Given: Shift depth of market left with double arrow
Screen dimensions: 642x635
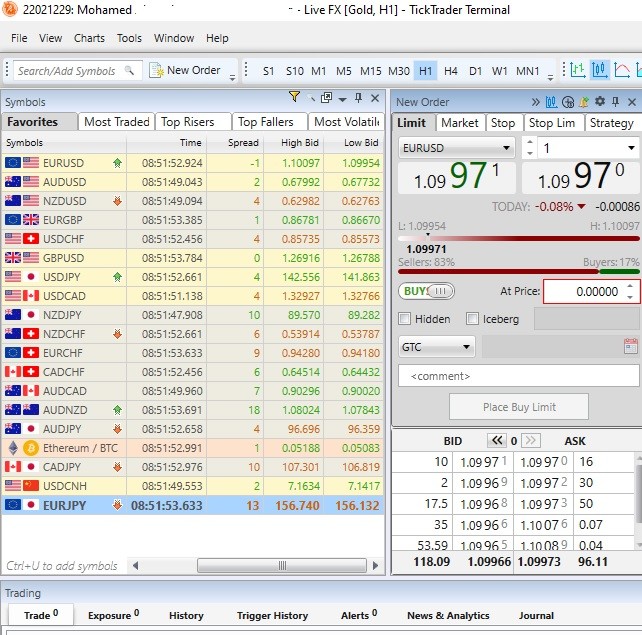Looking at the screenshot, I should (497, 441).
